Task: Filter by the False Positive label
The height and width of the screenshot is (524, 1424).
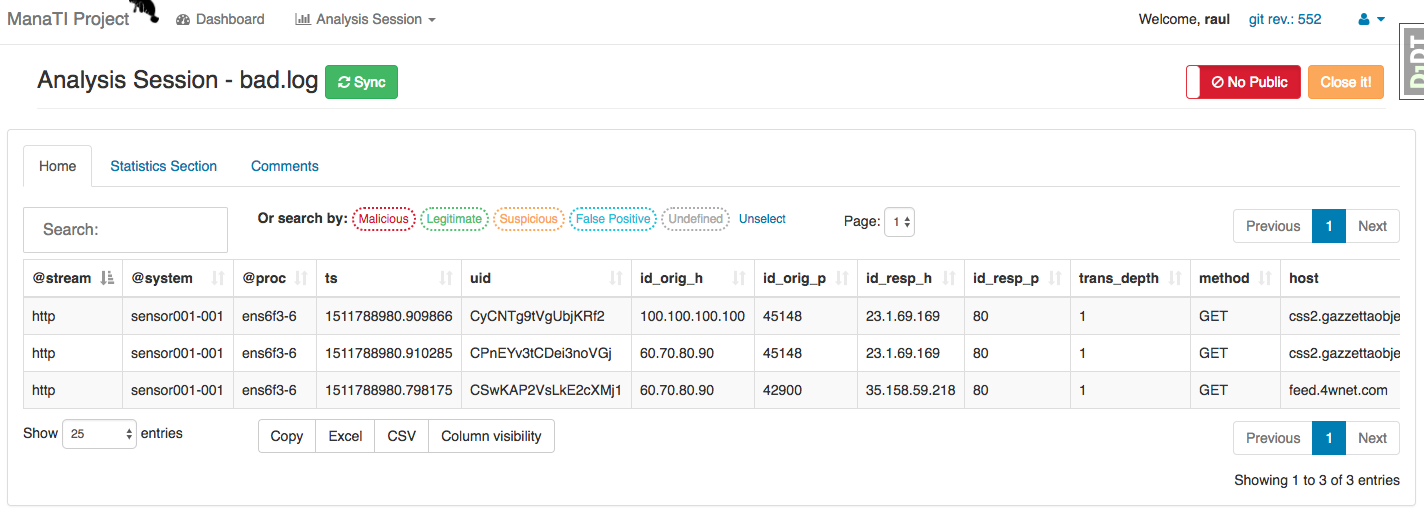Action: click(x=613, y=219)
